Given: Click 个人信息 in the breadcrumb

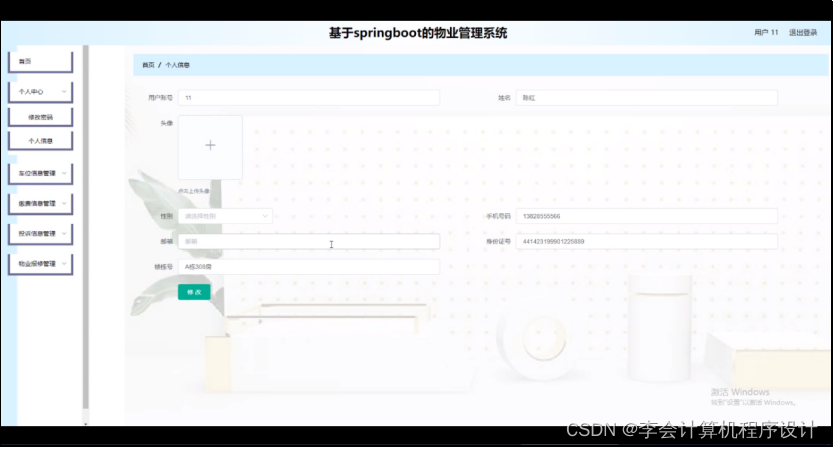Looking at the screenshot, I should coord(177,65).
